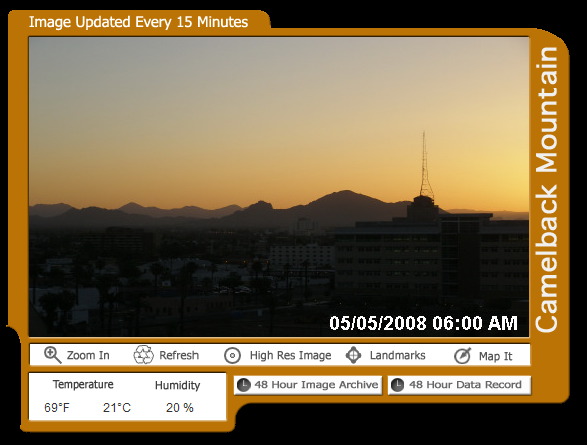
Task: Click the 05/05/2008 06:00 AM timestamp
Action: [423, 323]
